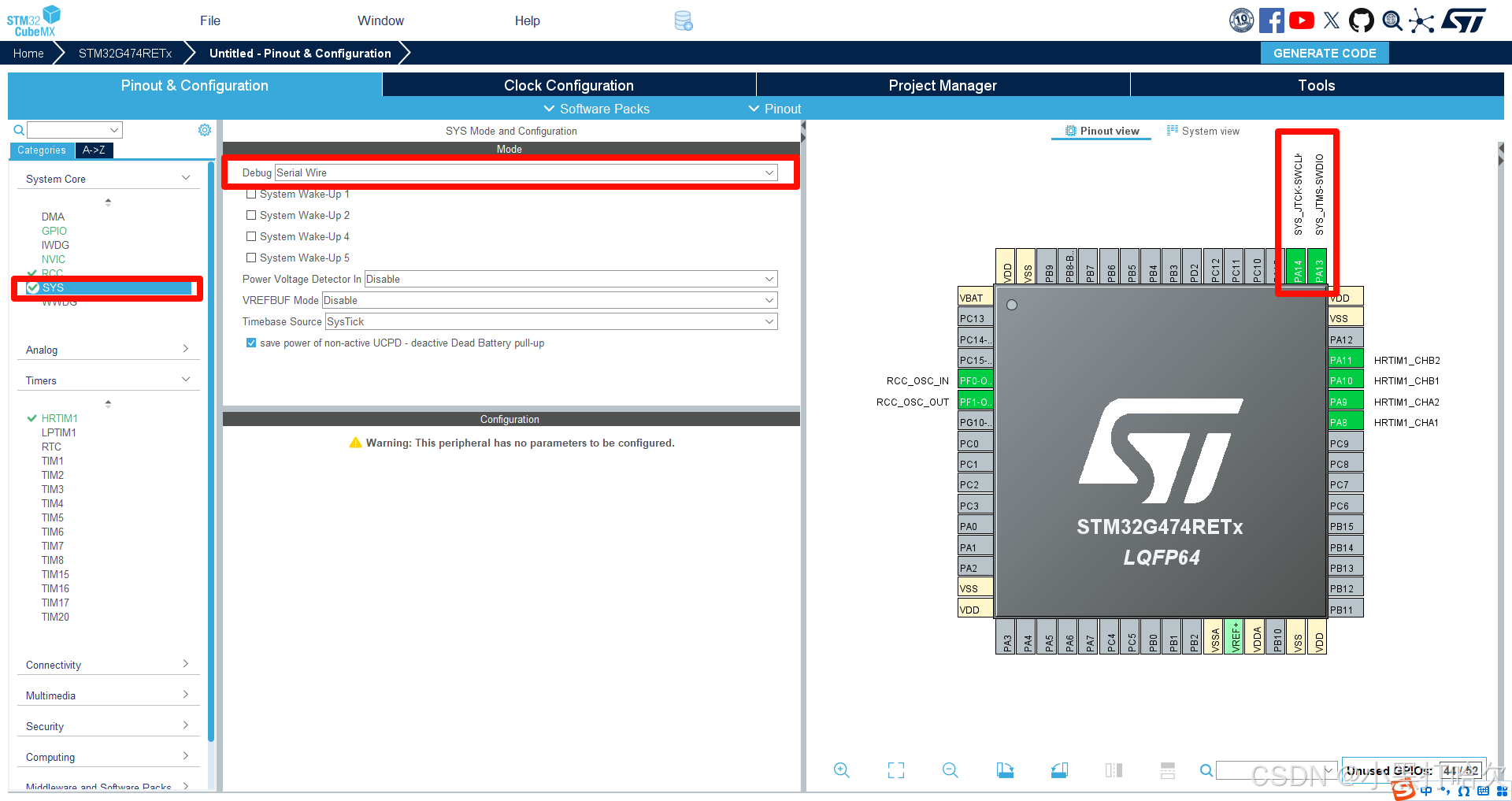Viewport: 1512px width, 801px height.
Task: Click the category search input field
Action: click(75, 130)
